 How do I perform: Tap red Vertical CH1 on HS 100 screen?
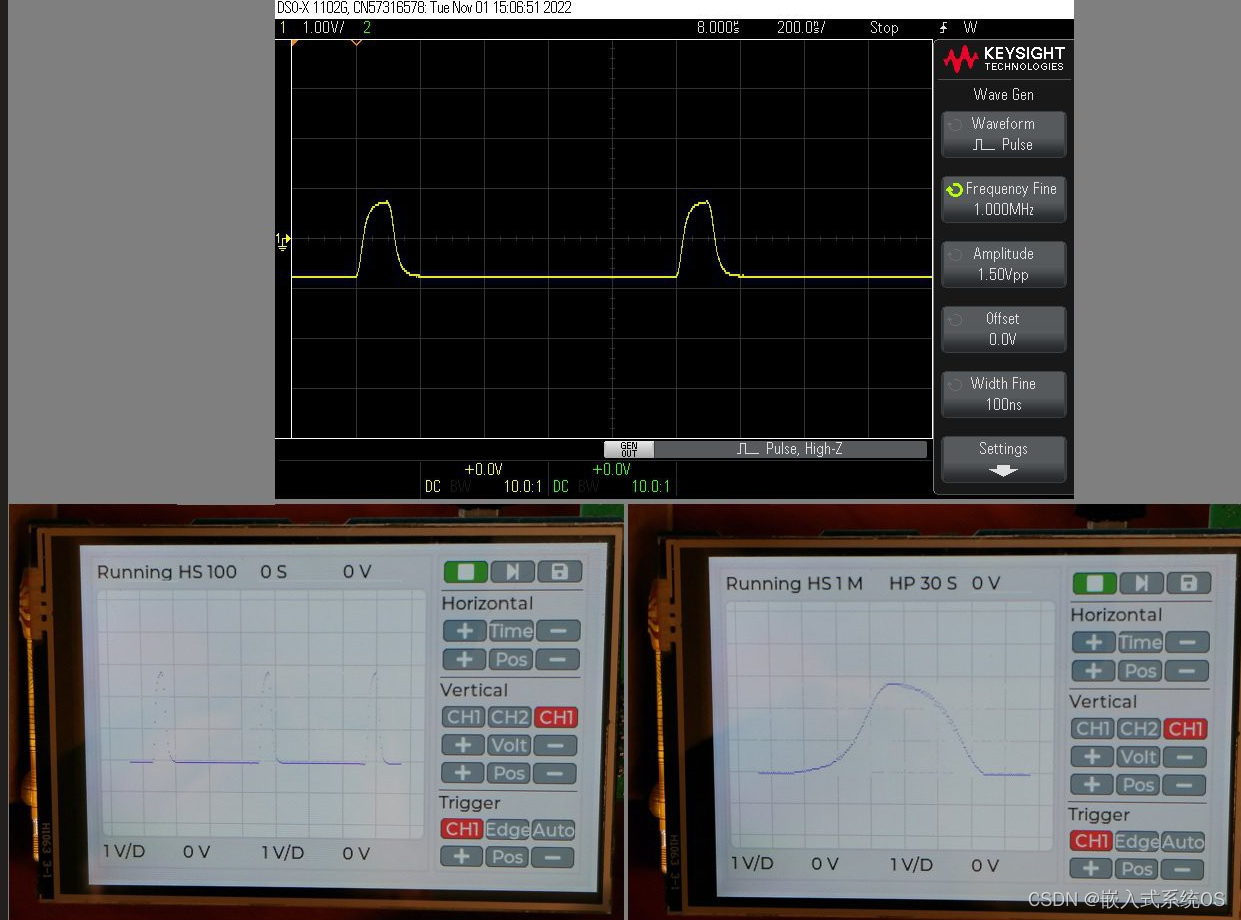pyautogui.click(x=556, y=717)
